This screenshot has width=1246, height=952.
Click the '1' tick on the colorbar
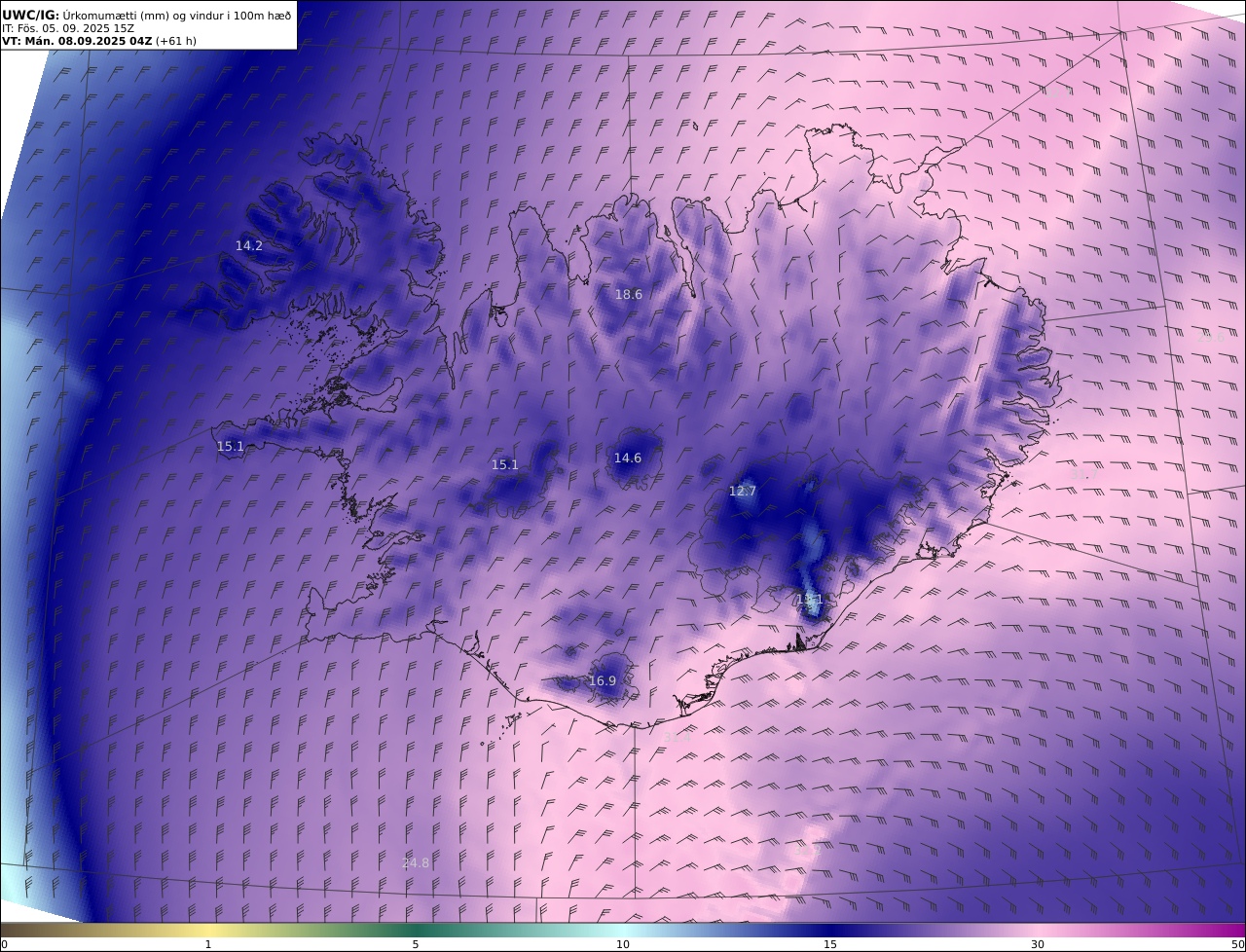point(208,945)
